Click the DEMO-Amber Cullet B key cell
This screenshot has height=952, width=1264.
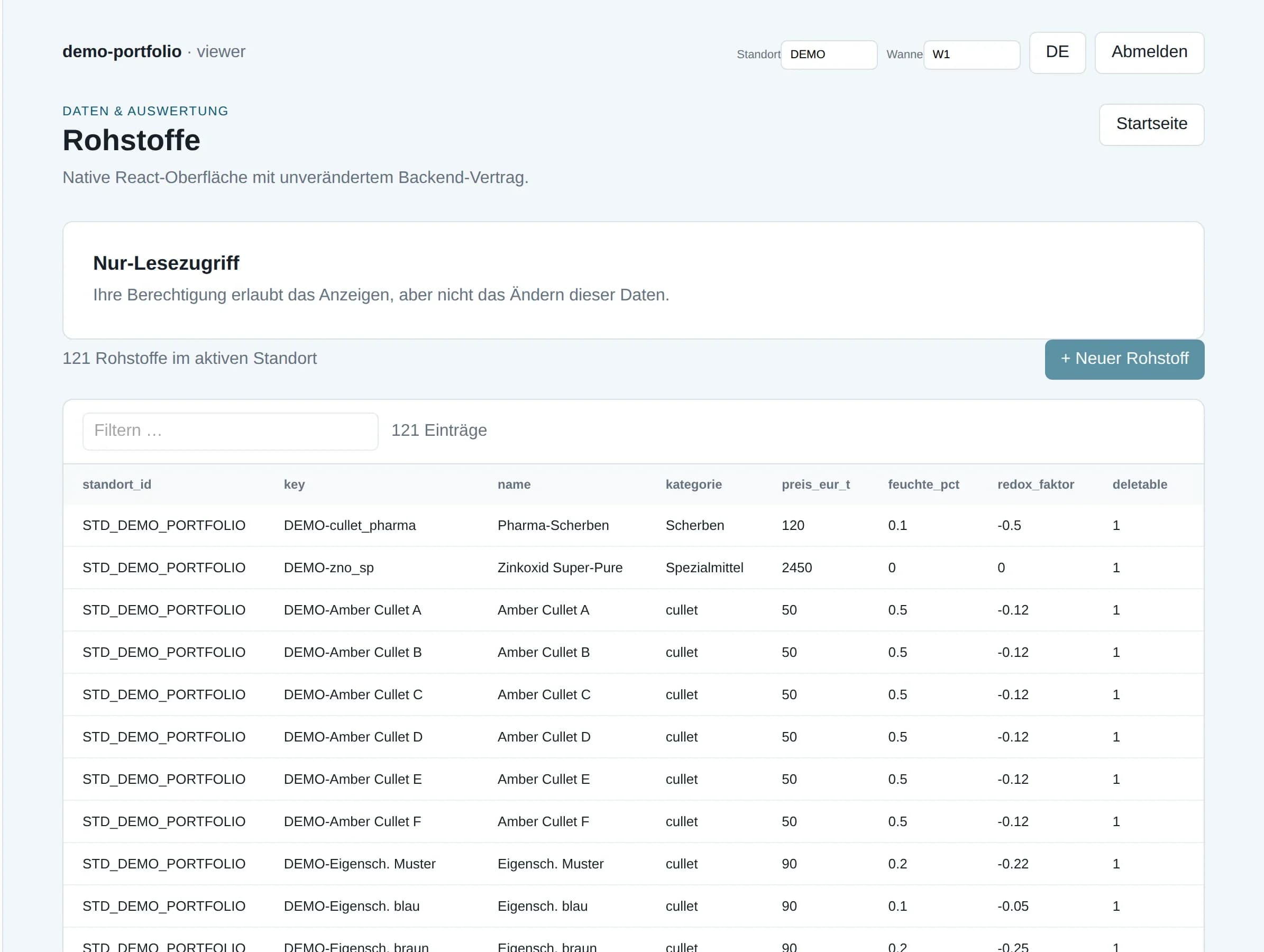pyautogui.click(x=353, y=652)
